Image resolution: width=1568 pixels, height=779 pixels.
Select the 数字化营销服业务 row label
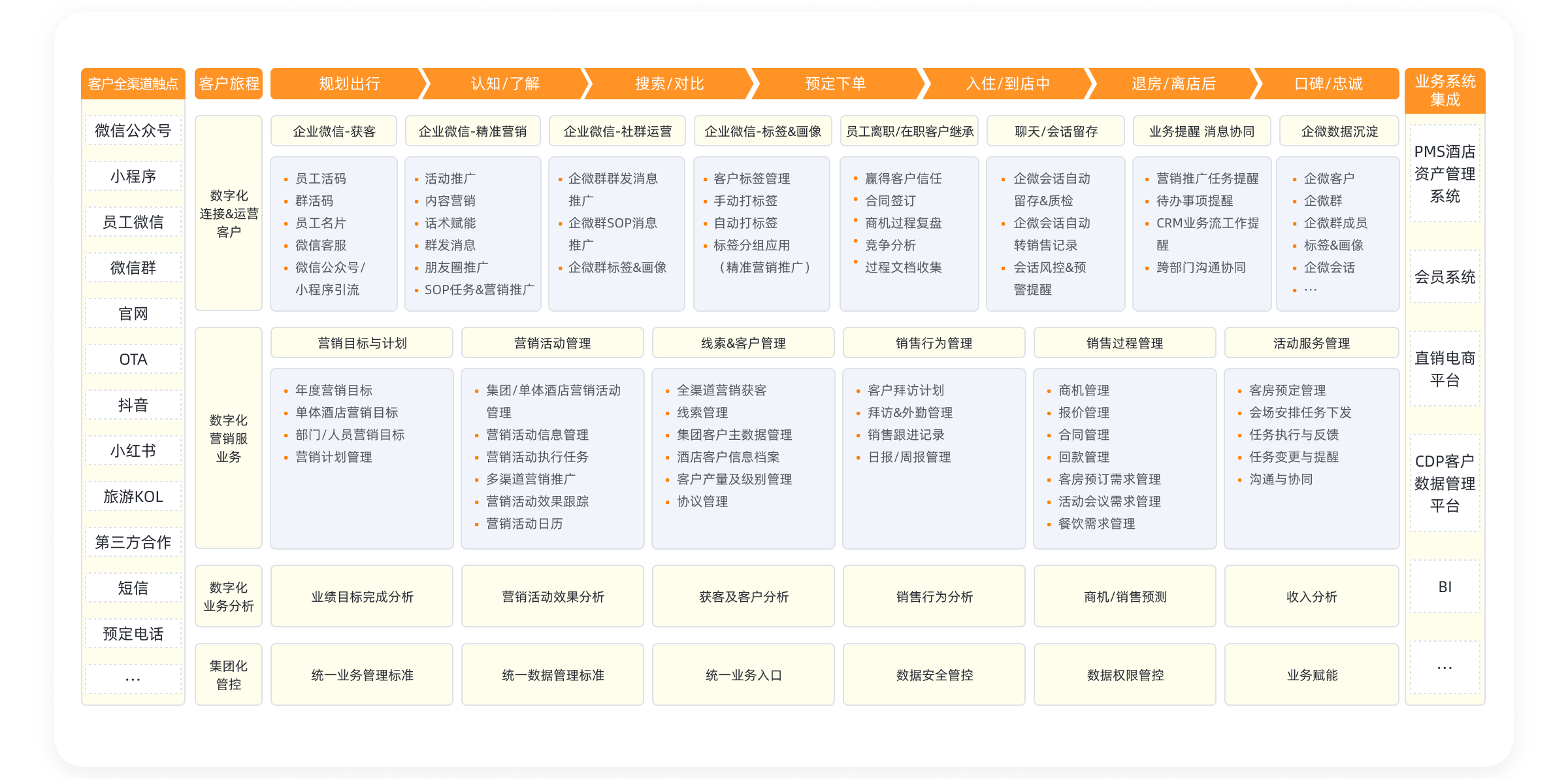[x=229, y=439]
